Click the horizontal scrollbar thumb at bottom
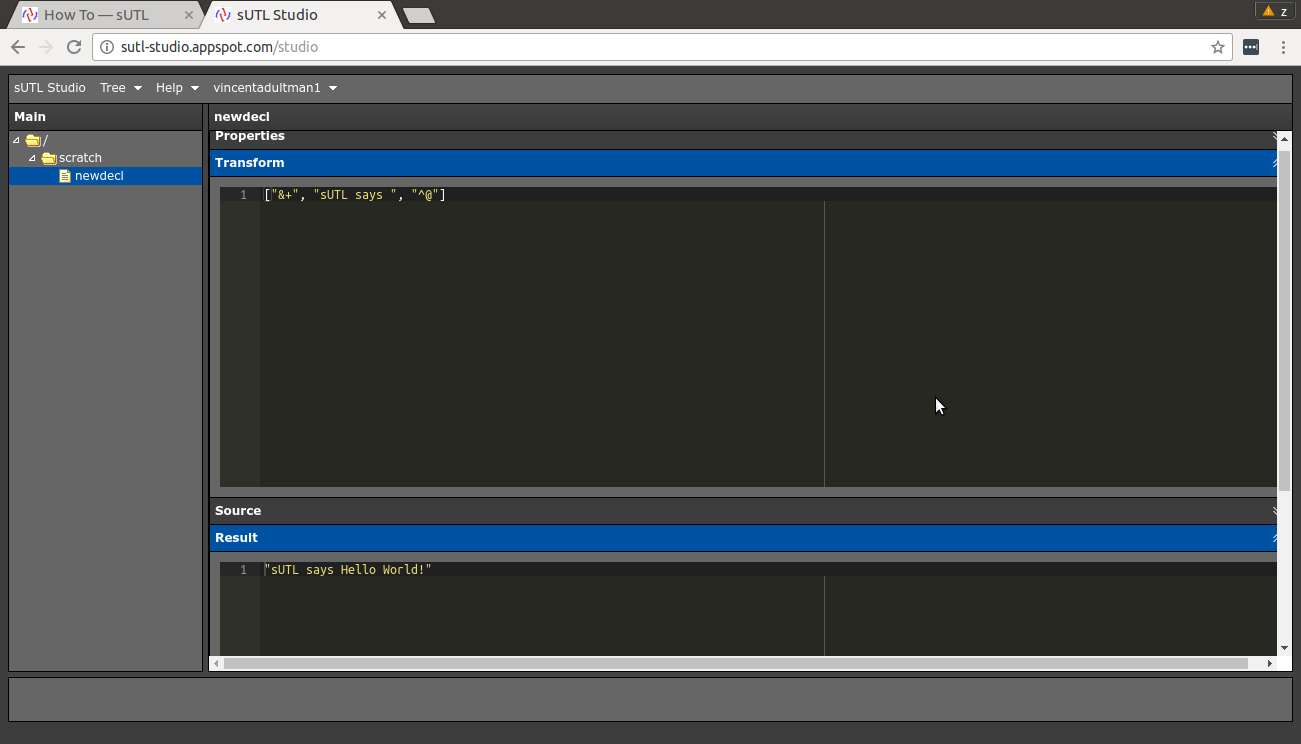This screenshot has width=1301, height=744. [x=736, y=663]
